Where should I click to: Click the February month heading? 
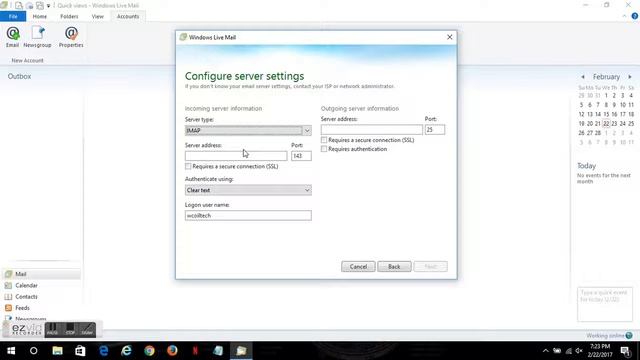tap(606, 77)
